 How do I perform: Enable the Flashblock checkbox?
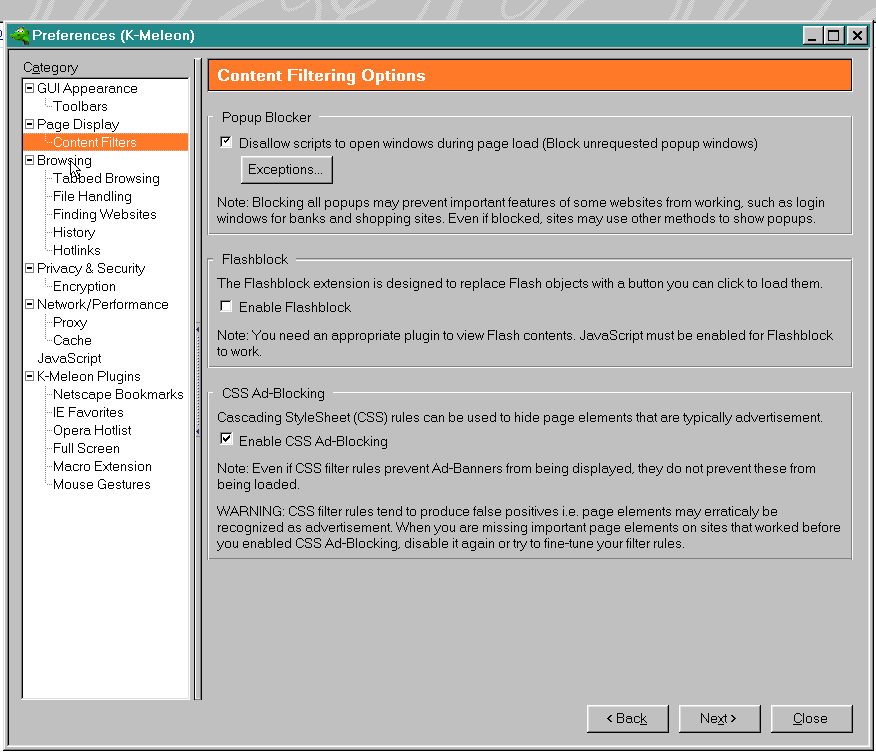(226, 307)
